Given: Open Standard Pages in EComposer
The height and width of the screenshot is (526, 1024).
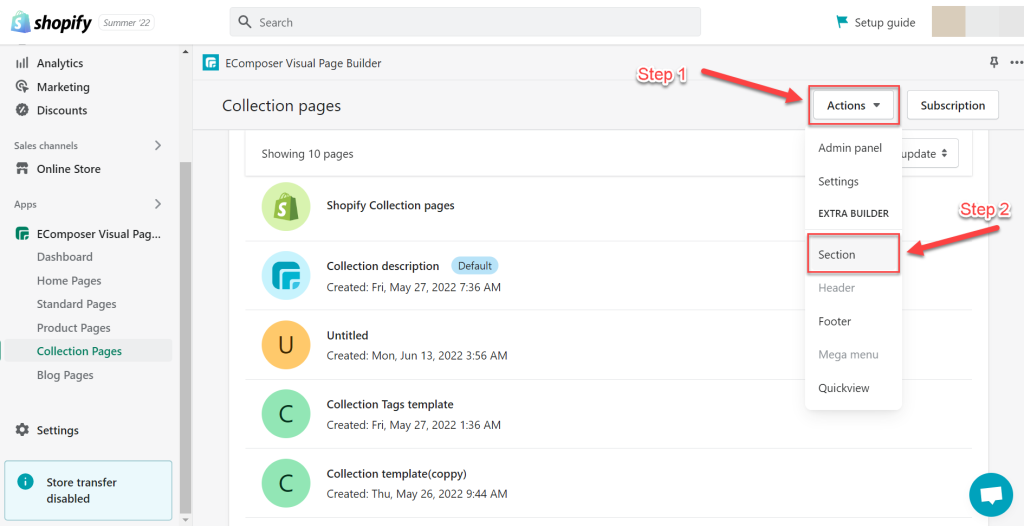Looking at the screenshot, I should 76,304.
